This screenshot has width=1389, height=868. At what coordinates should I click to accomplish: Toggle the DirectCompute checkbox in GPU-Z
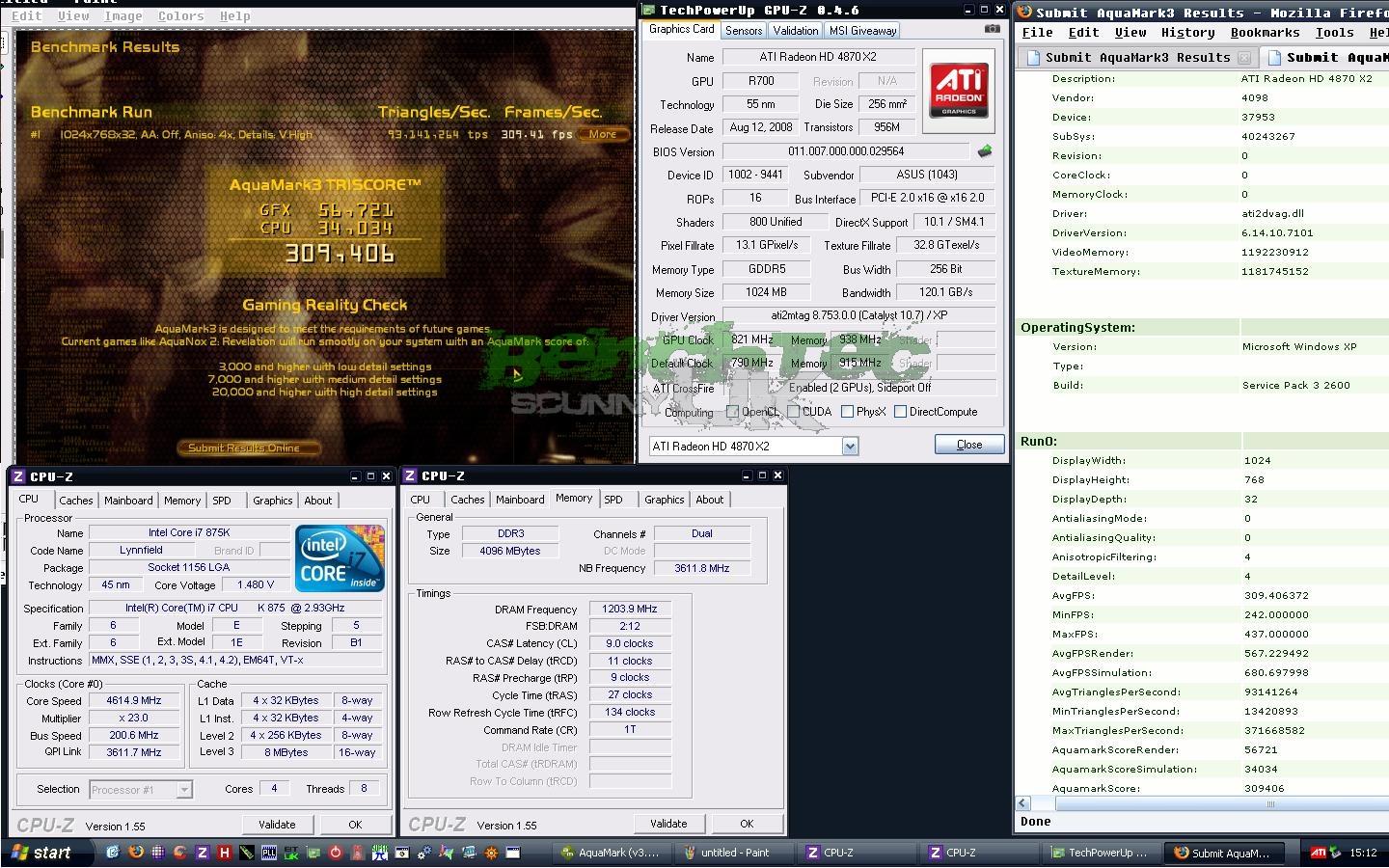point(900,412)
